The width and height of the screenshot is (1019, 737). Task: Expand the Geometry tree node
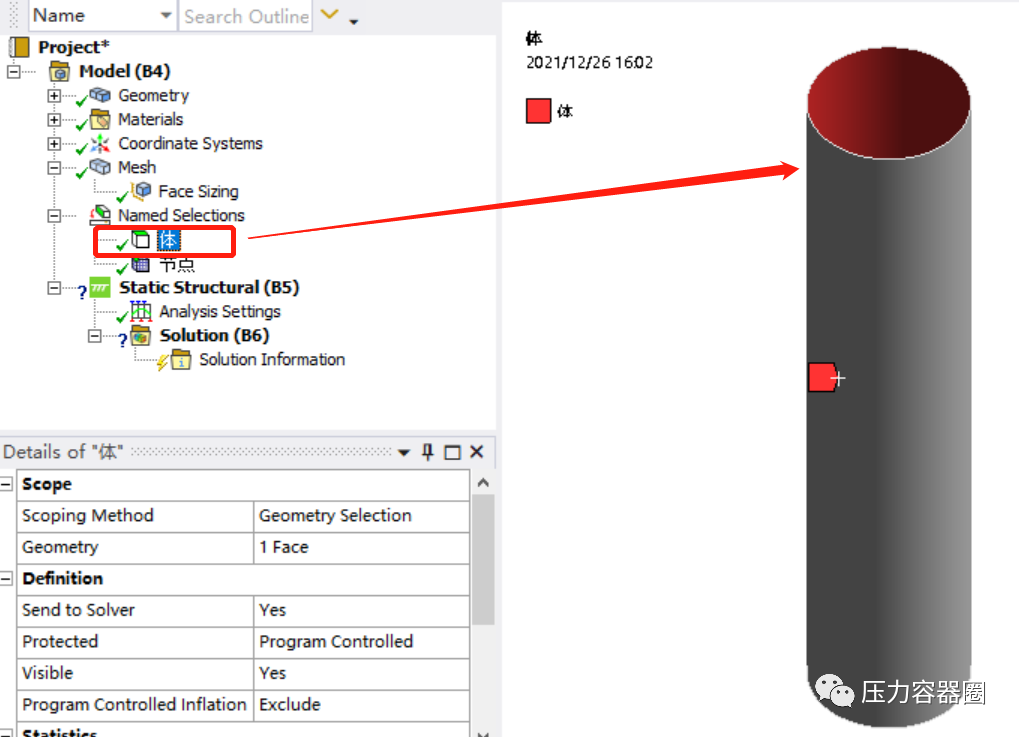click(x=54, y=96)
